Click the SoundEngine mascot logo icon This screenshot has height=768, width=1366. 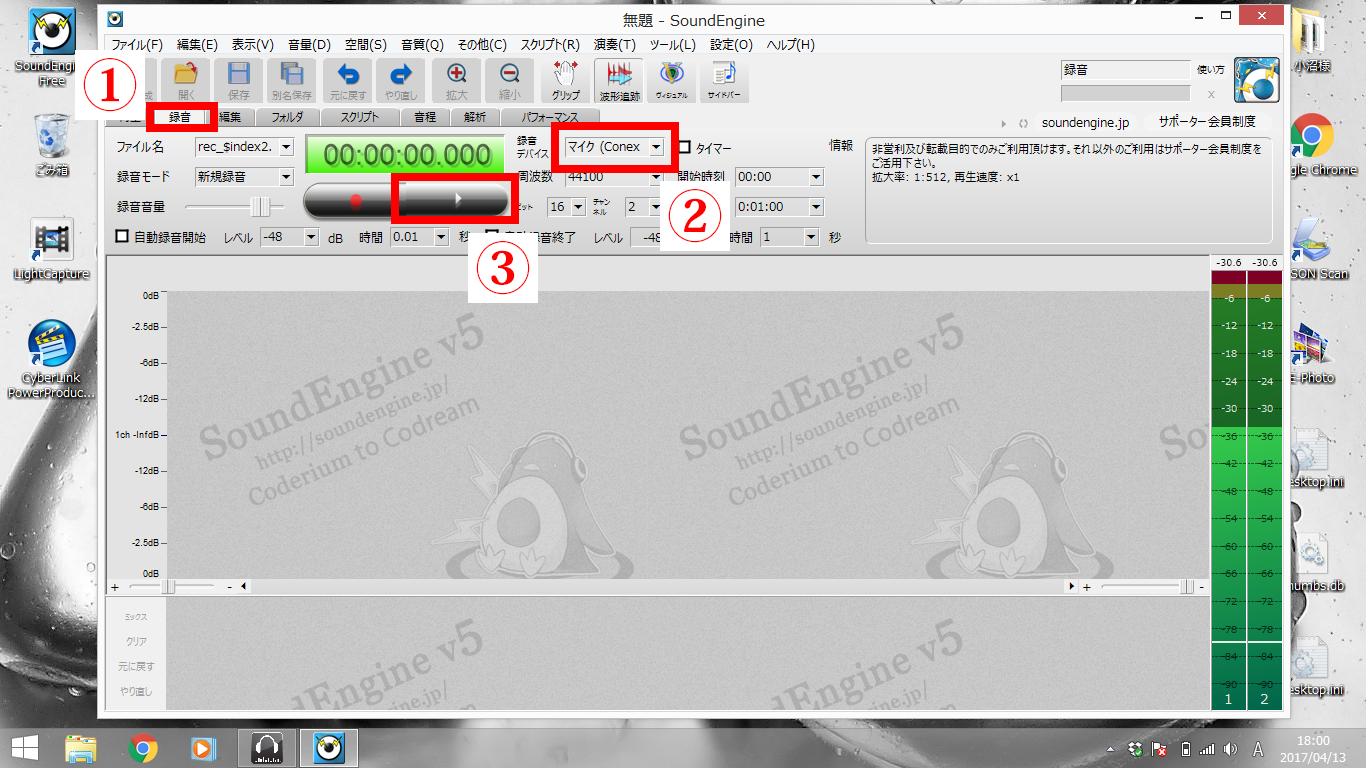coord(1257,80)
